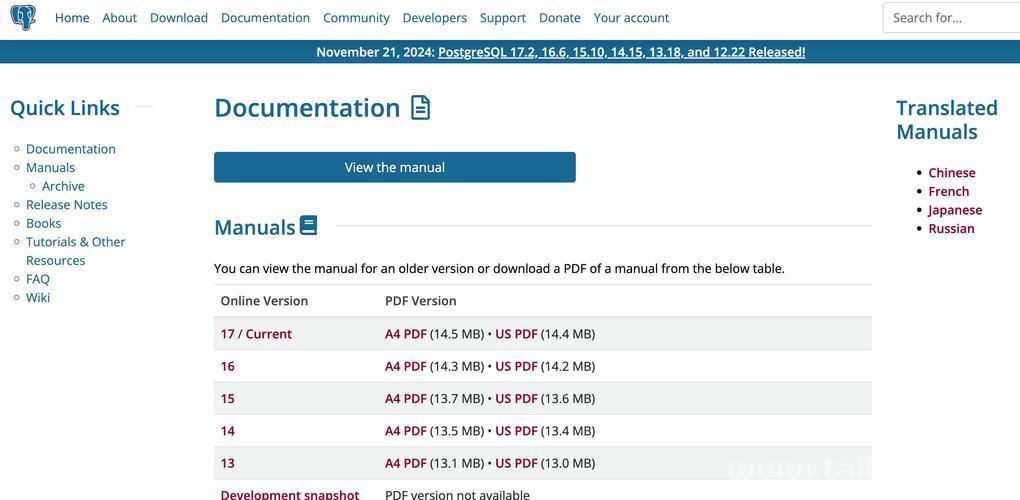
Task: Open online version 17 manual
Action: point(227,334)
